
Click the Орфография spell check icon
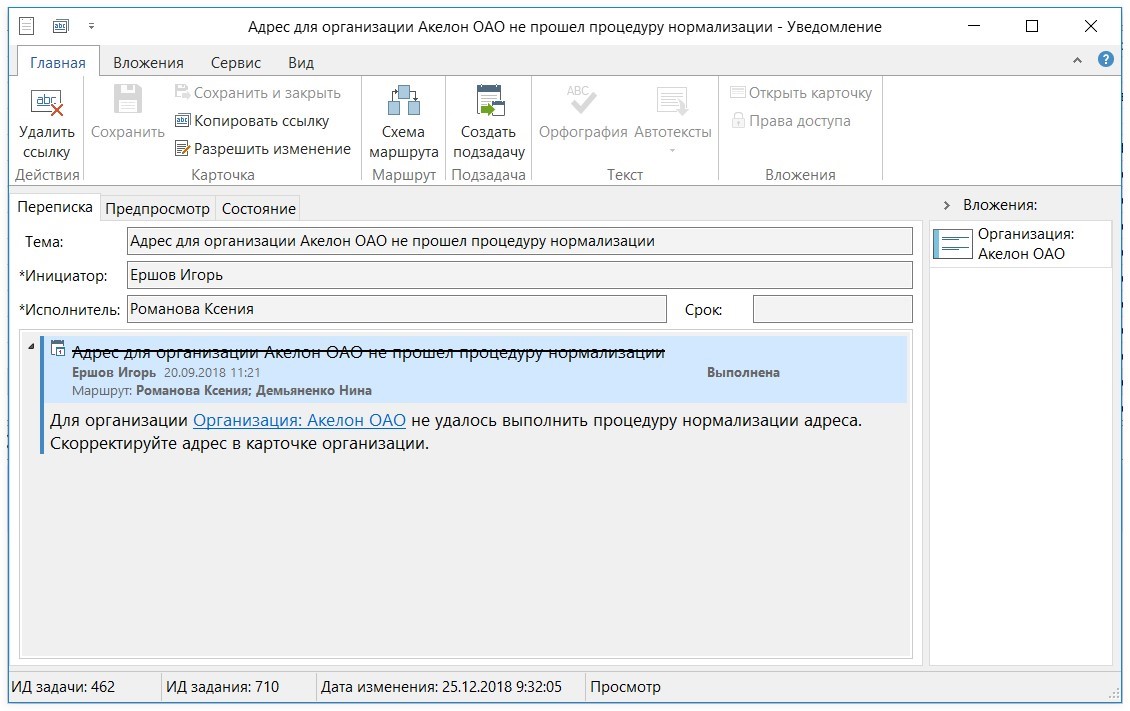(582, 100)
